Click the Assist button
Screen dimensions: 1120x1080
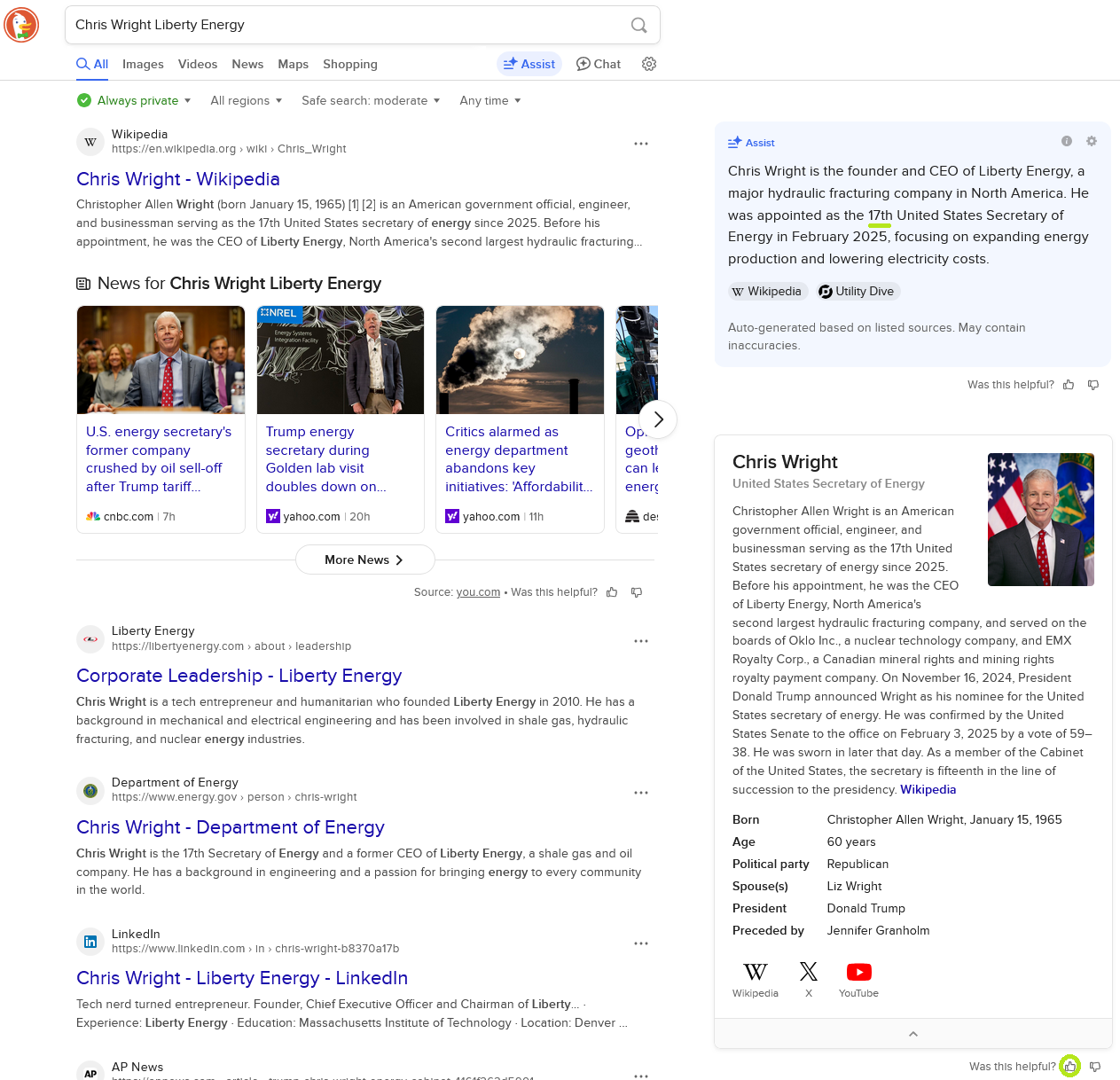click(x=529, y=64)
